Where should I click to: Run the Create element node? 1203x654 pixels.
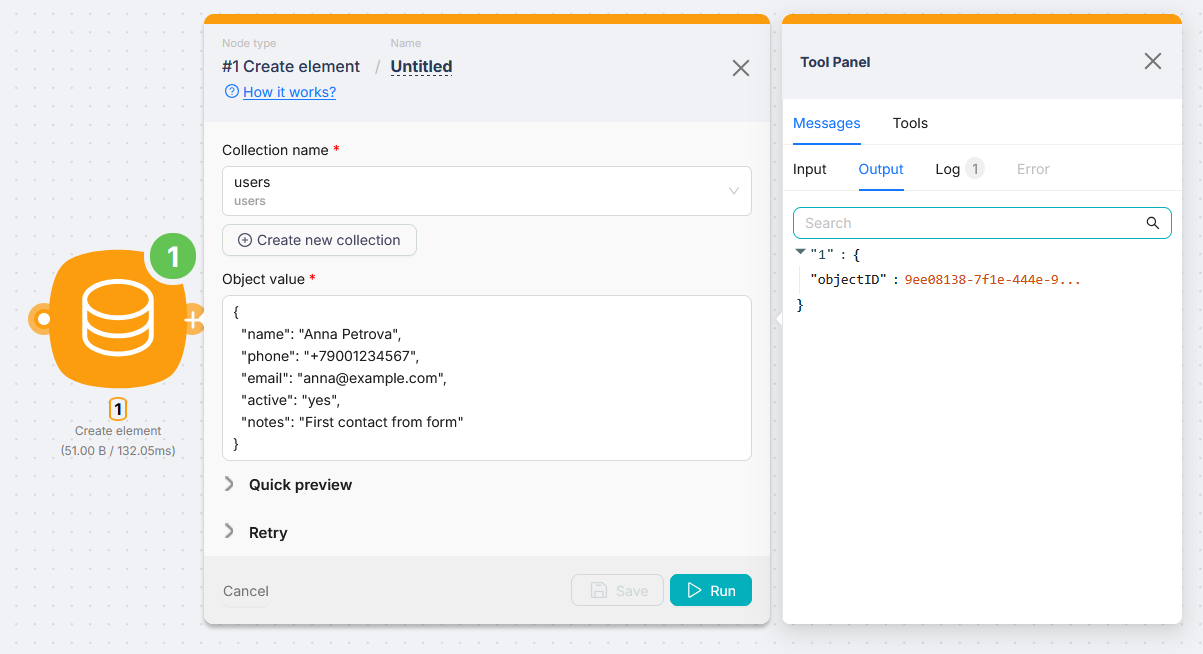(x=710, y=590)
